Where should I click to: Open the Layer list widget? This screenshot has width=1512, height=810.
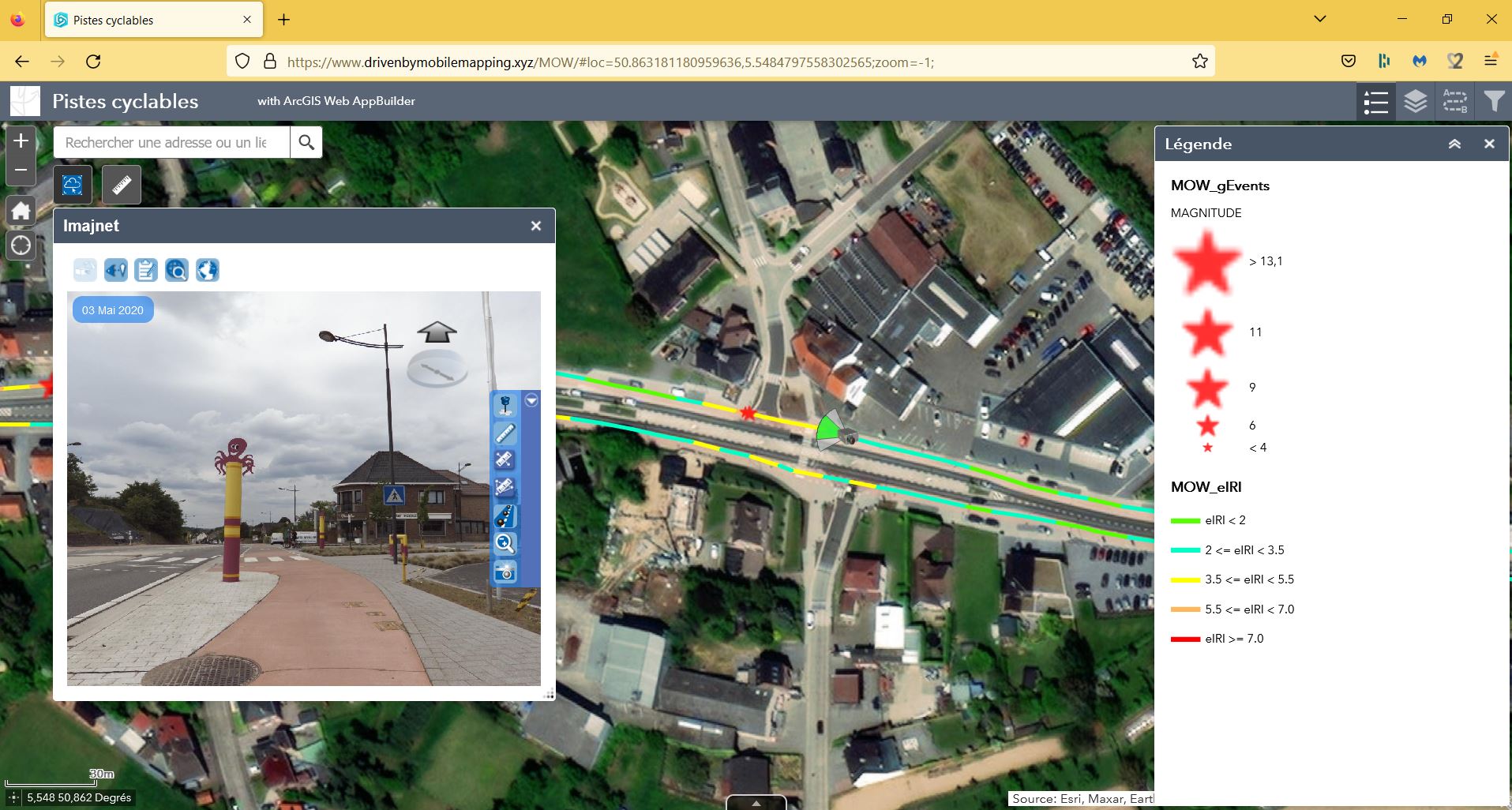pyautogui.click(x=1416, y=101)
